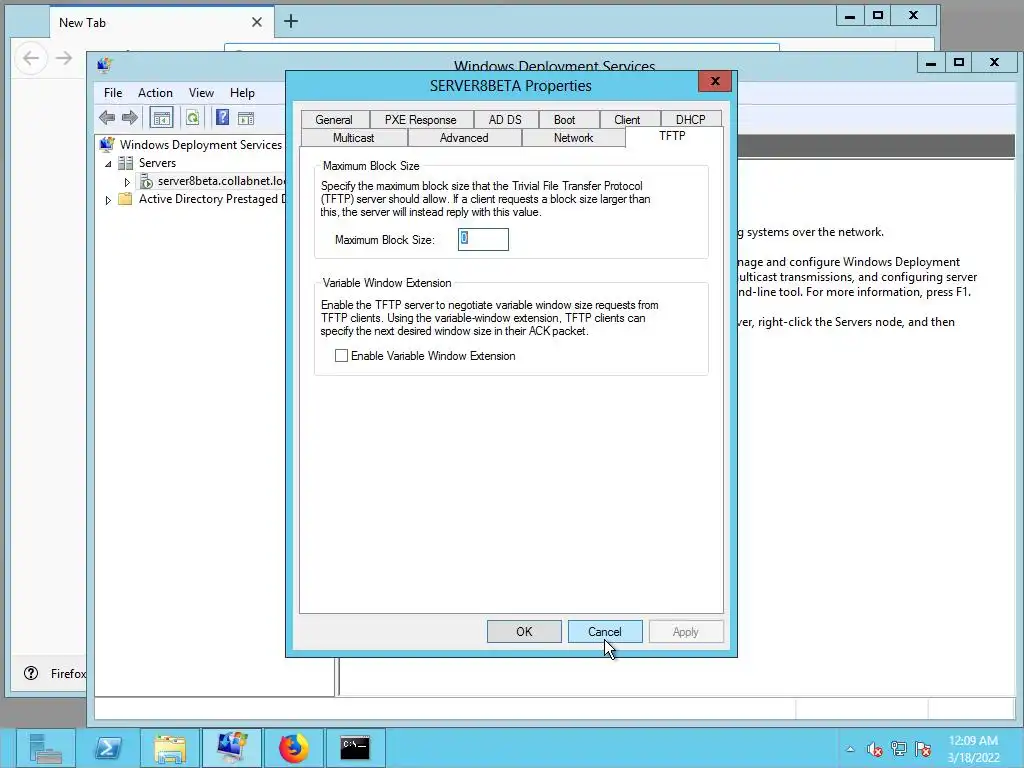The height and width of the screenshot is (768, 1024).
Task: Click the muted speaker tray icon
Action: click(874, 749)
